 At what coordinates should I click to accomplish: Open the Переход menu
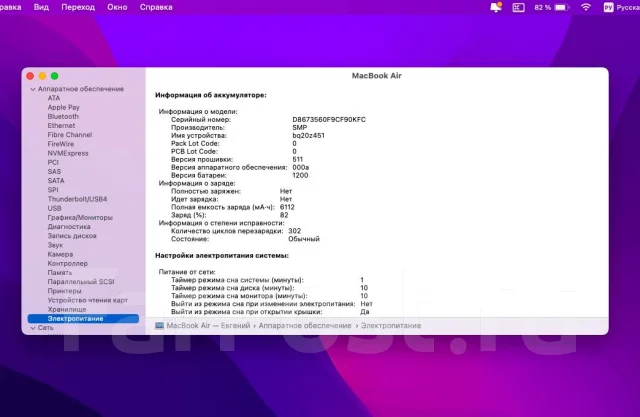click(x=78, y=7)
